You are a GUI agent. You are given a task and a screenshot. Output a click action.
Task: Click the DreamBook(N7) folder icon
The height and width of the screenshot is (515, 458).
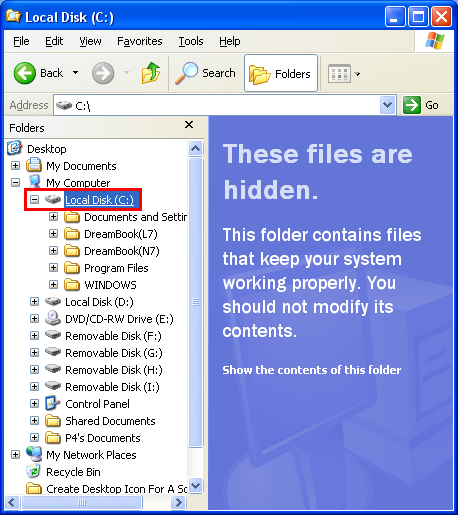pos(72,251)
